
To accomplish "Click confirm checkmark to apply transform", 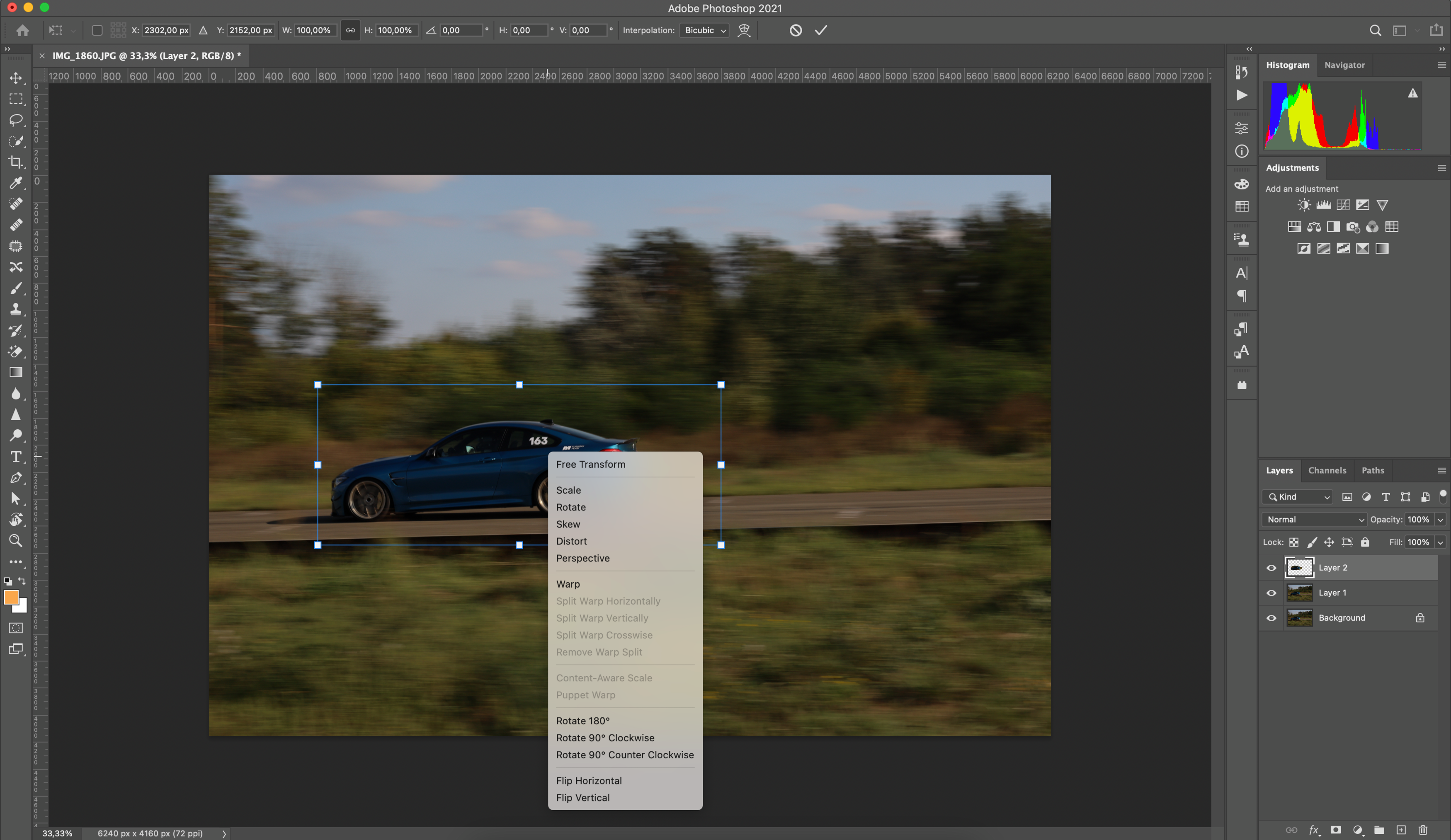I will (x=822, y=30).
